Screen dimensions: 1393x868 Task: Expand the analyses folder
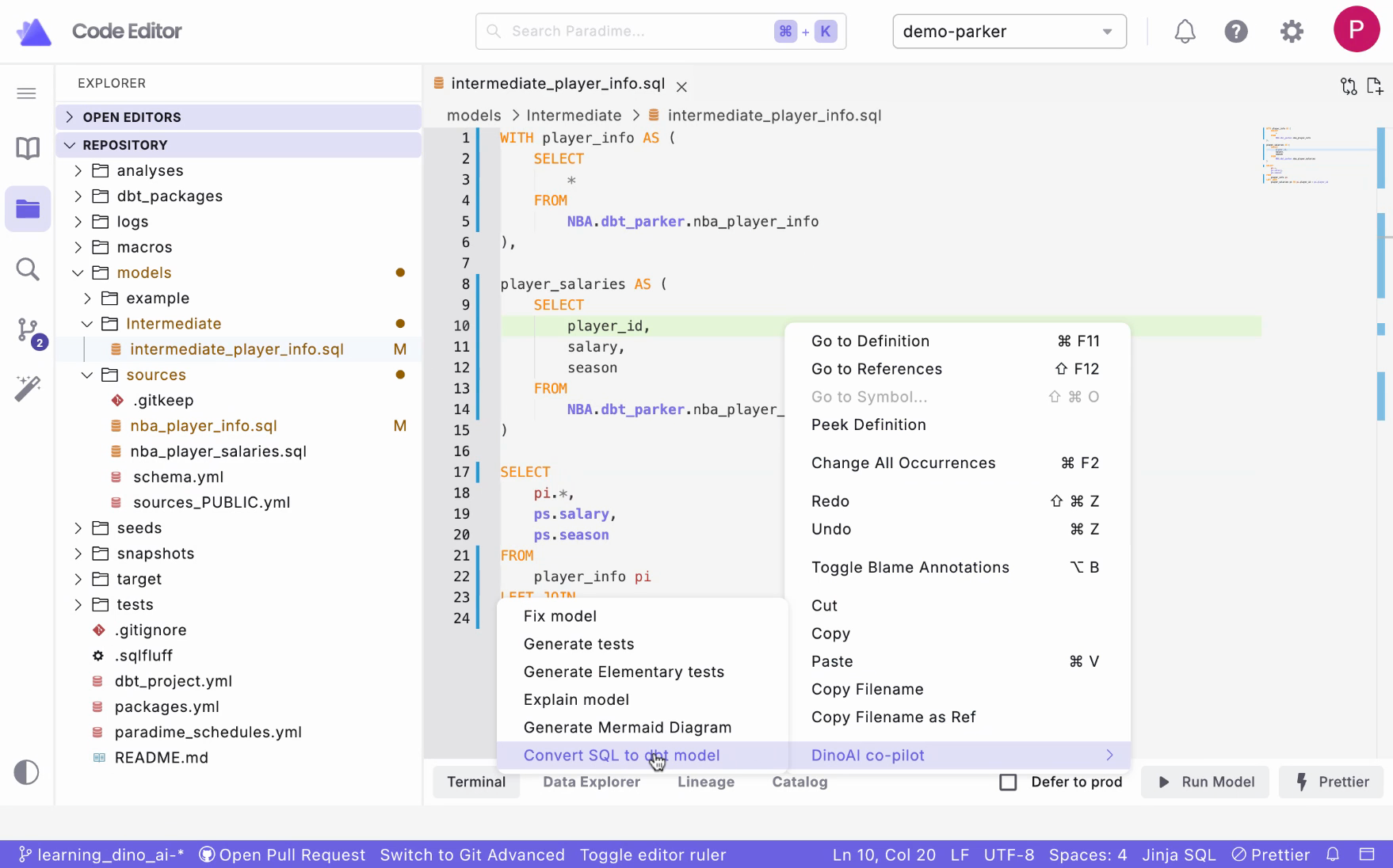[x=150, y=171]
